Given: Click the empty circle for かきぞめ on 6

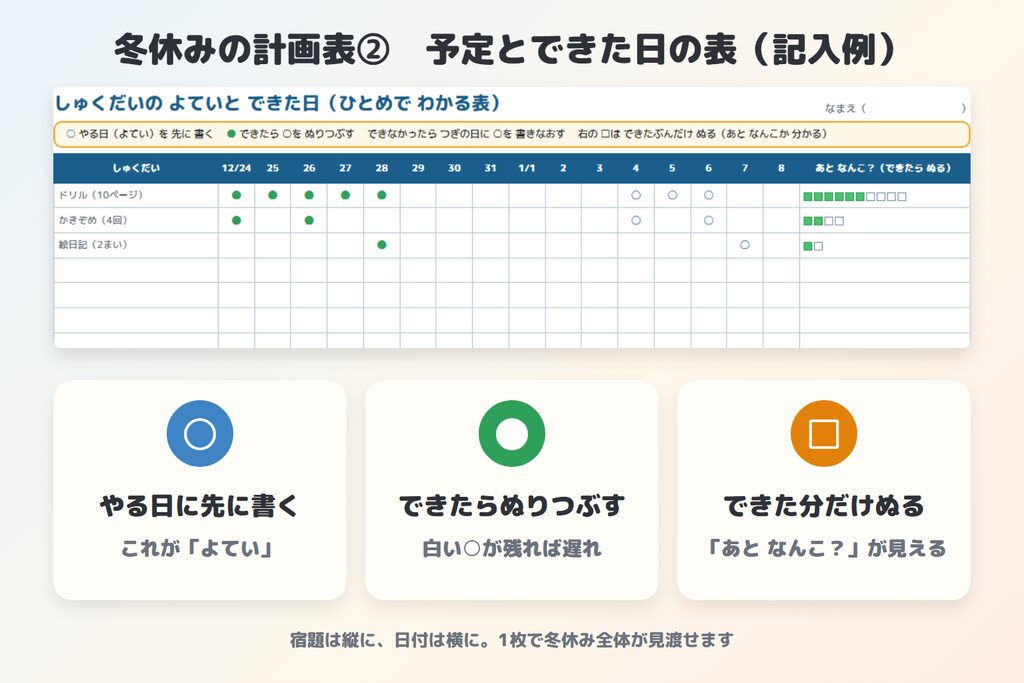Looking at the screenshot, I should click(x=709, y=221).
